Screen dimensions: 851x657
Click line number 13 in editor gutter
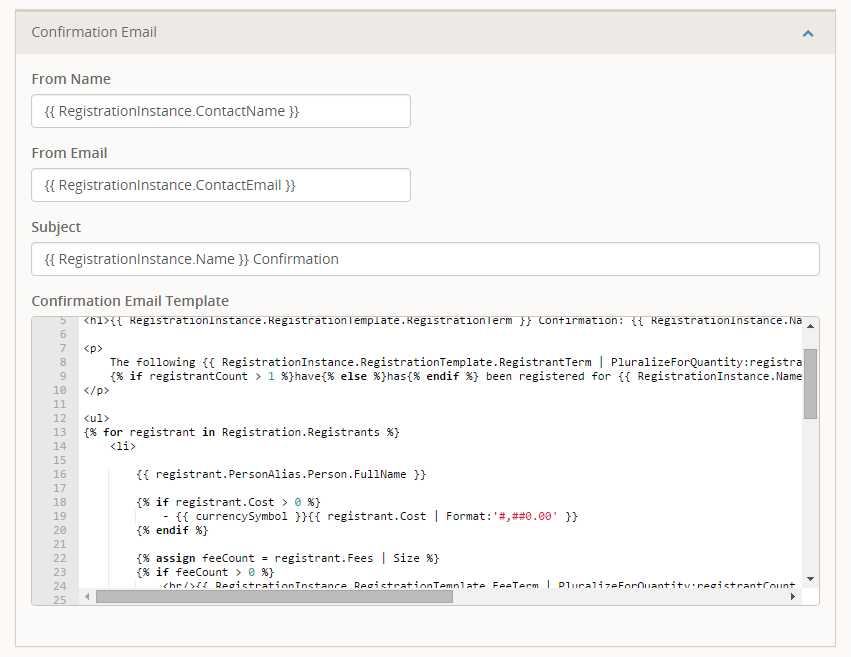[x=60, y=432]
